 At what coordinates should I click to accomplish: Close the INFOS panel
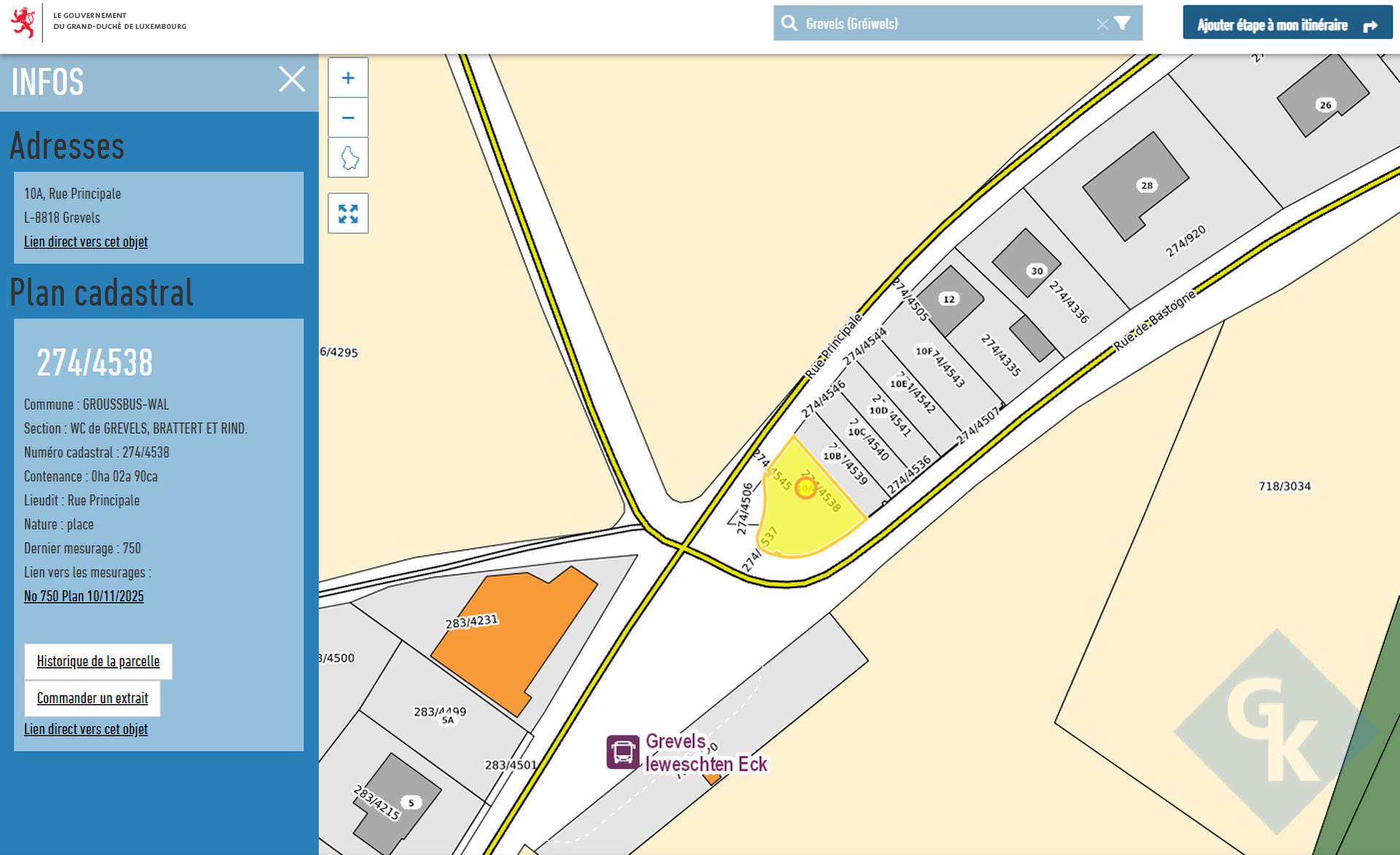point(292,79)
